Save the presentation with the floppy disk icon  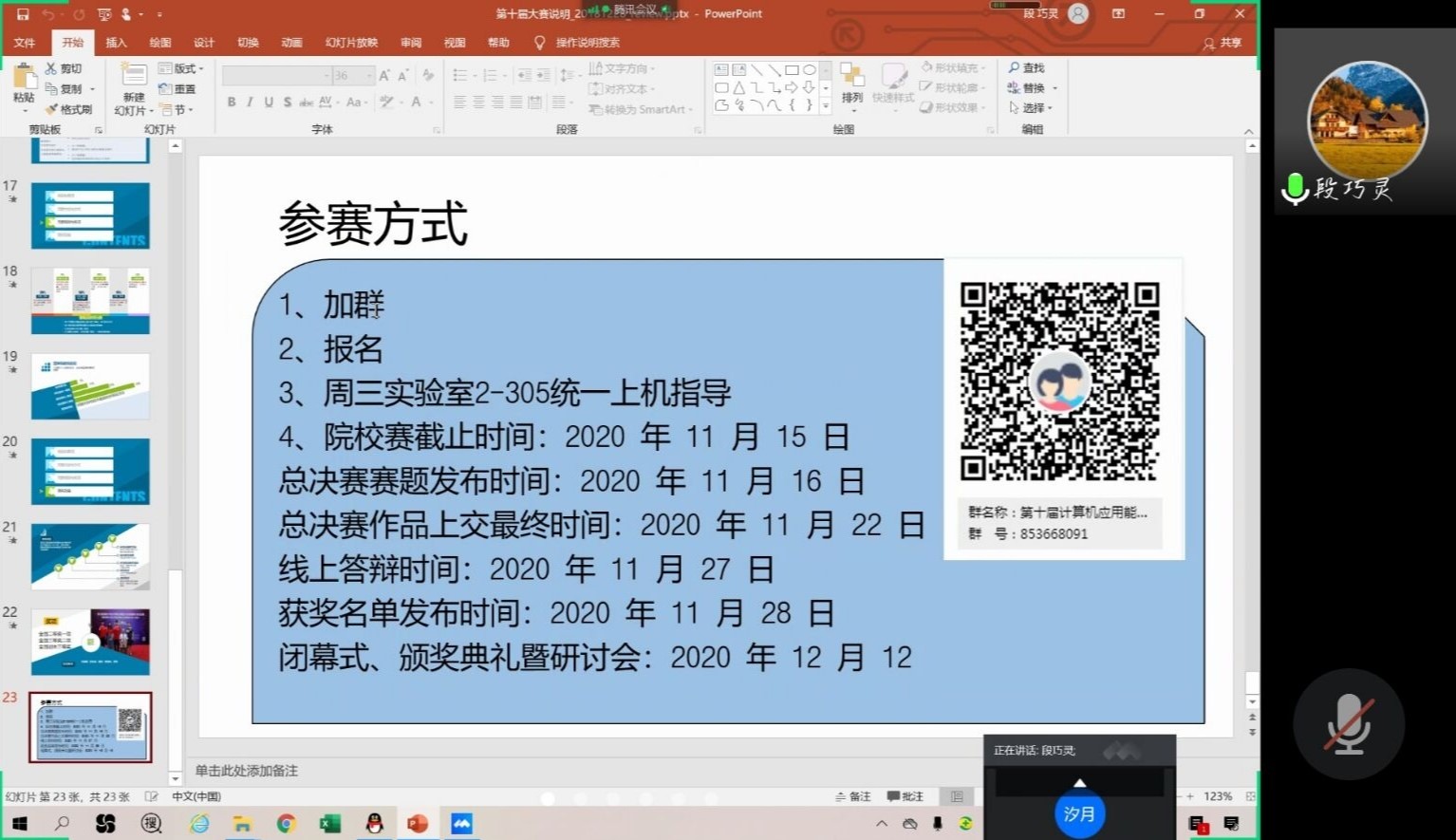23,14
